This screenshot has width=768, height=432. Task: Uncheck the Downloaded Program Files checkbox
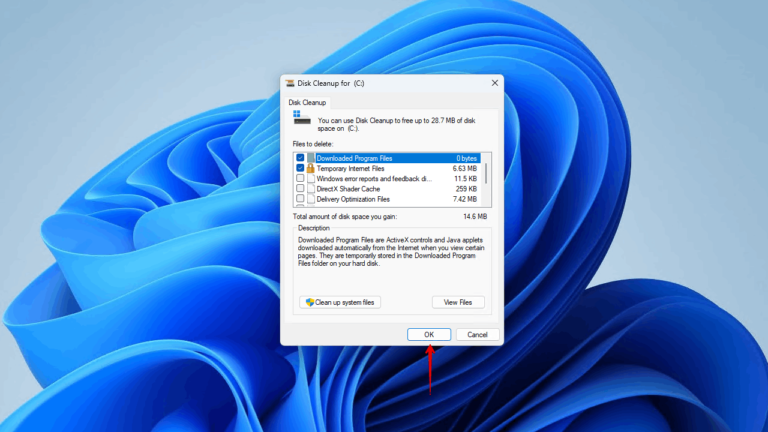coord(300,158)
